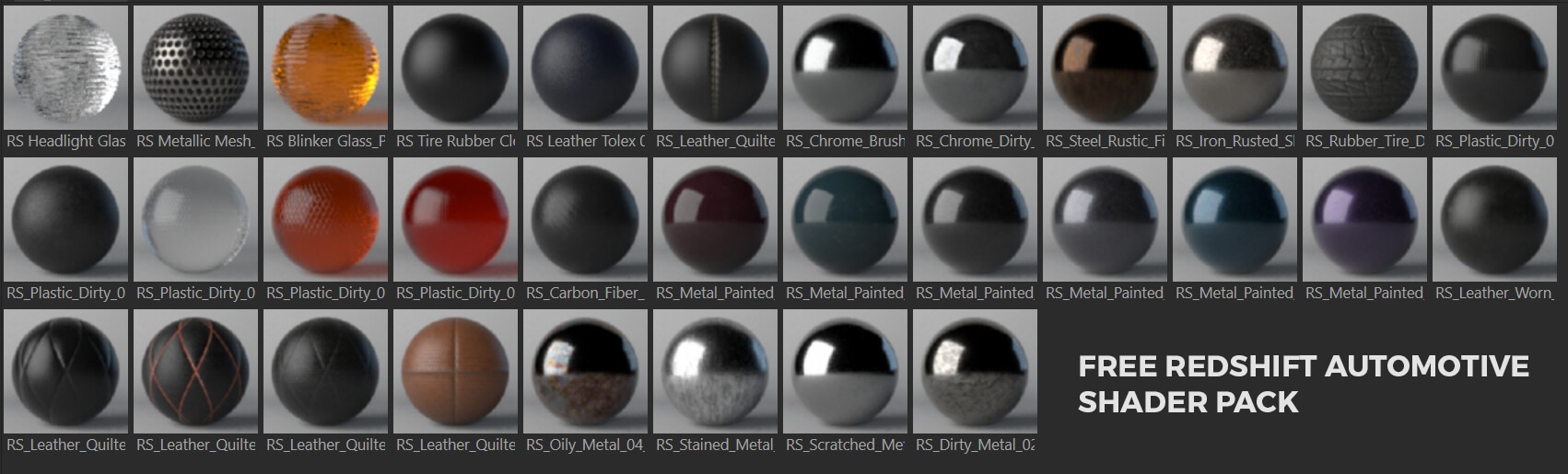Click the Free Redshift Automotive Shader Pack title
This screenshot has height=474, width=1568.
coord(1304,384)
